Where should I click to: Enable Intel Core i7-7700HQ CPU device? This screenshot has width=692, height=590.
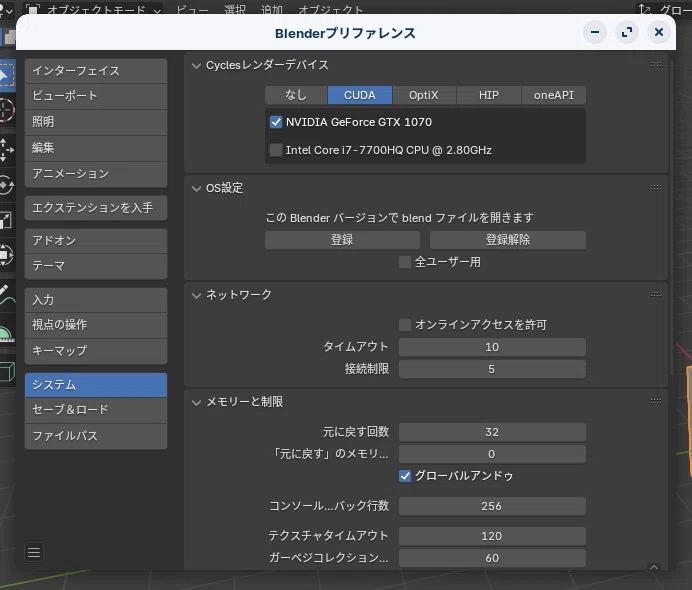click(x=276, y=150)
